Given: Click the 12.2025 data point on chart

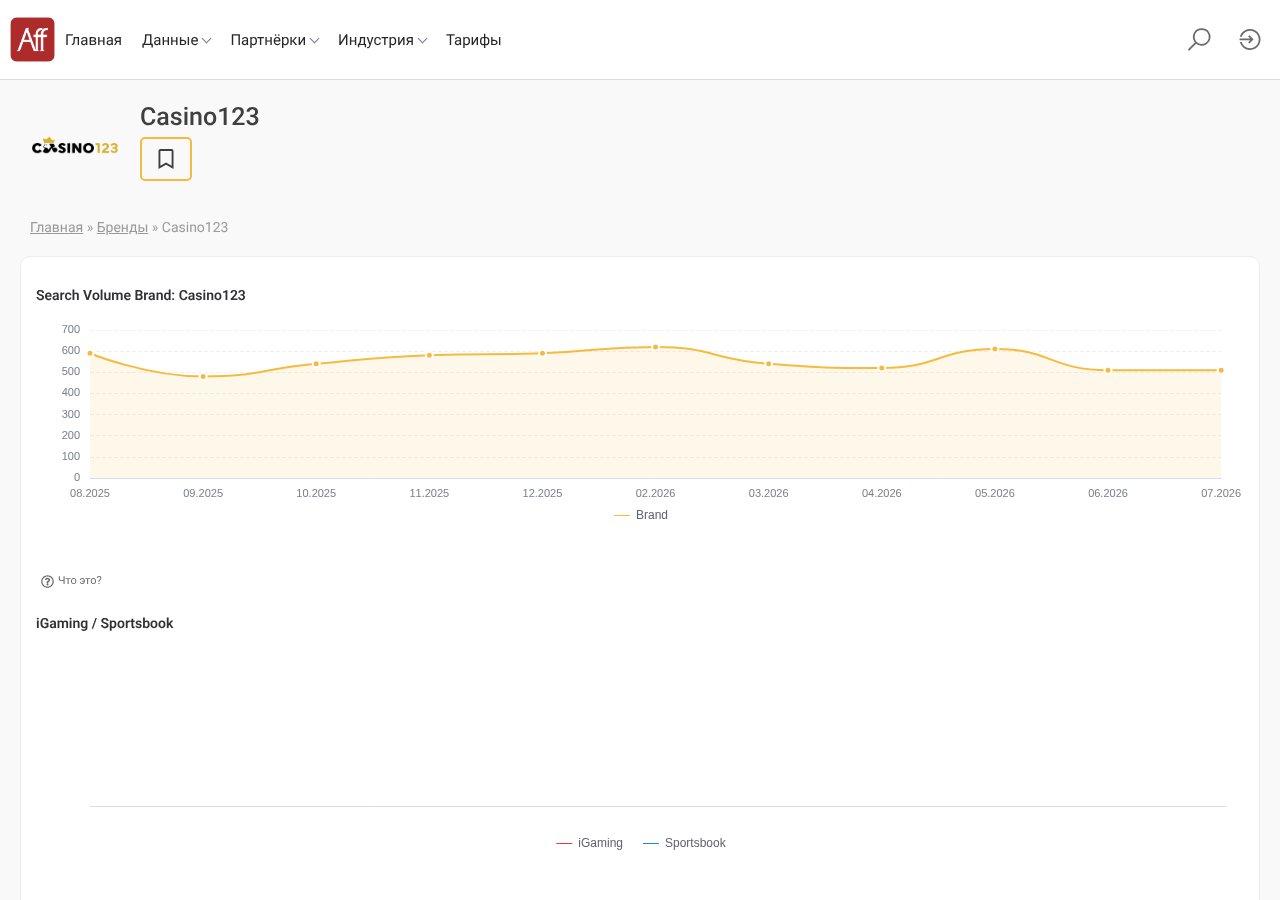Looking at the screenshot, I should point(543,353).
